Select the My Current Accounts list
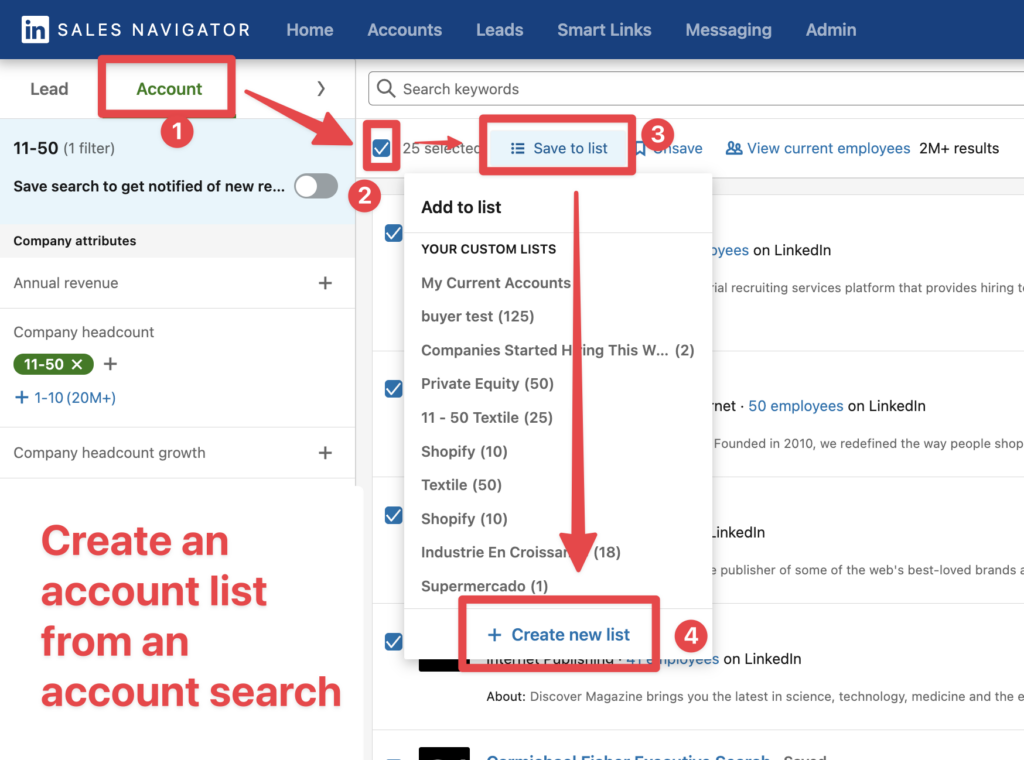The image size is (1024, 760). tap(496, 283)
